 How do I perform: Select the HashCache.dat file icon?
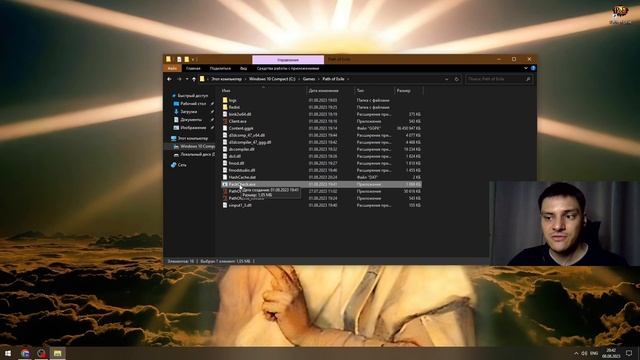pos(225,177)
